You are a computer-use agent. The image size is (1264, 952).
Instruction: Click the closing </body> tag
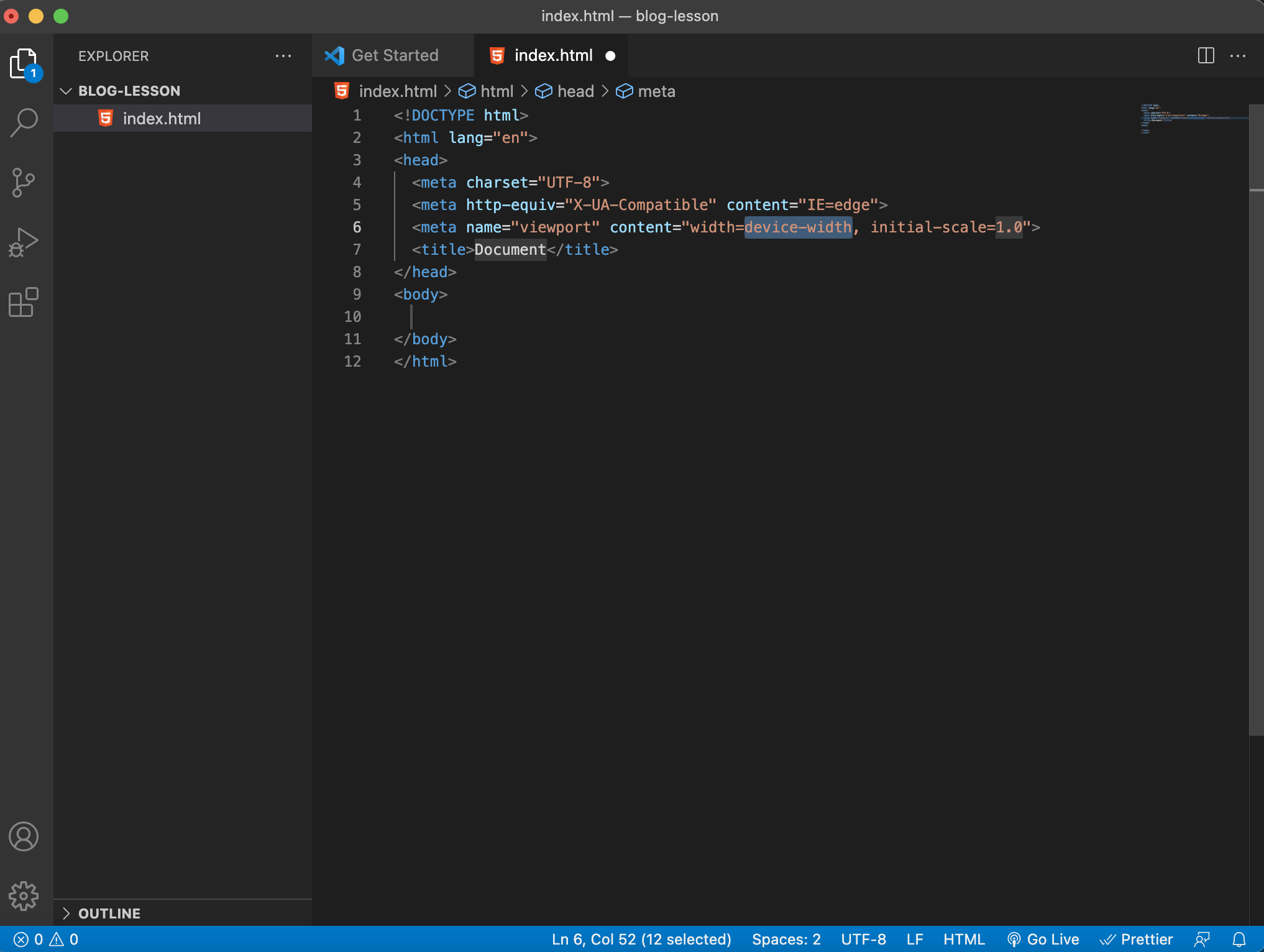[x=425, y=339]
